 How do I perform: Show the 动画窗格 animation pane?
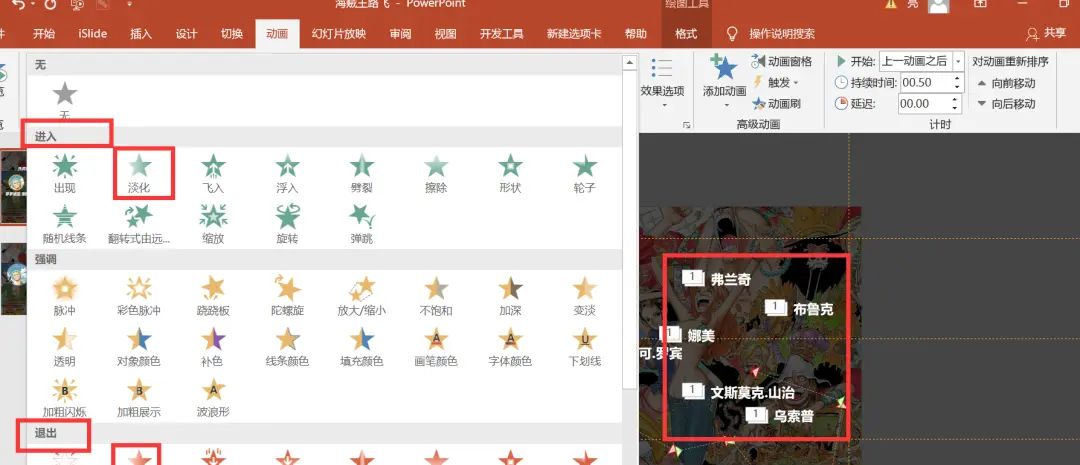(x=782, y=61)
